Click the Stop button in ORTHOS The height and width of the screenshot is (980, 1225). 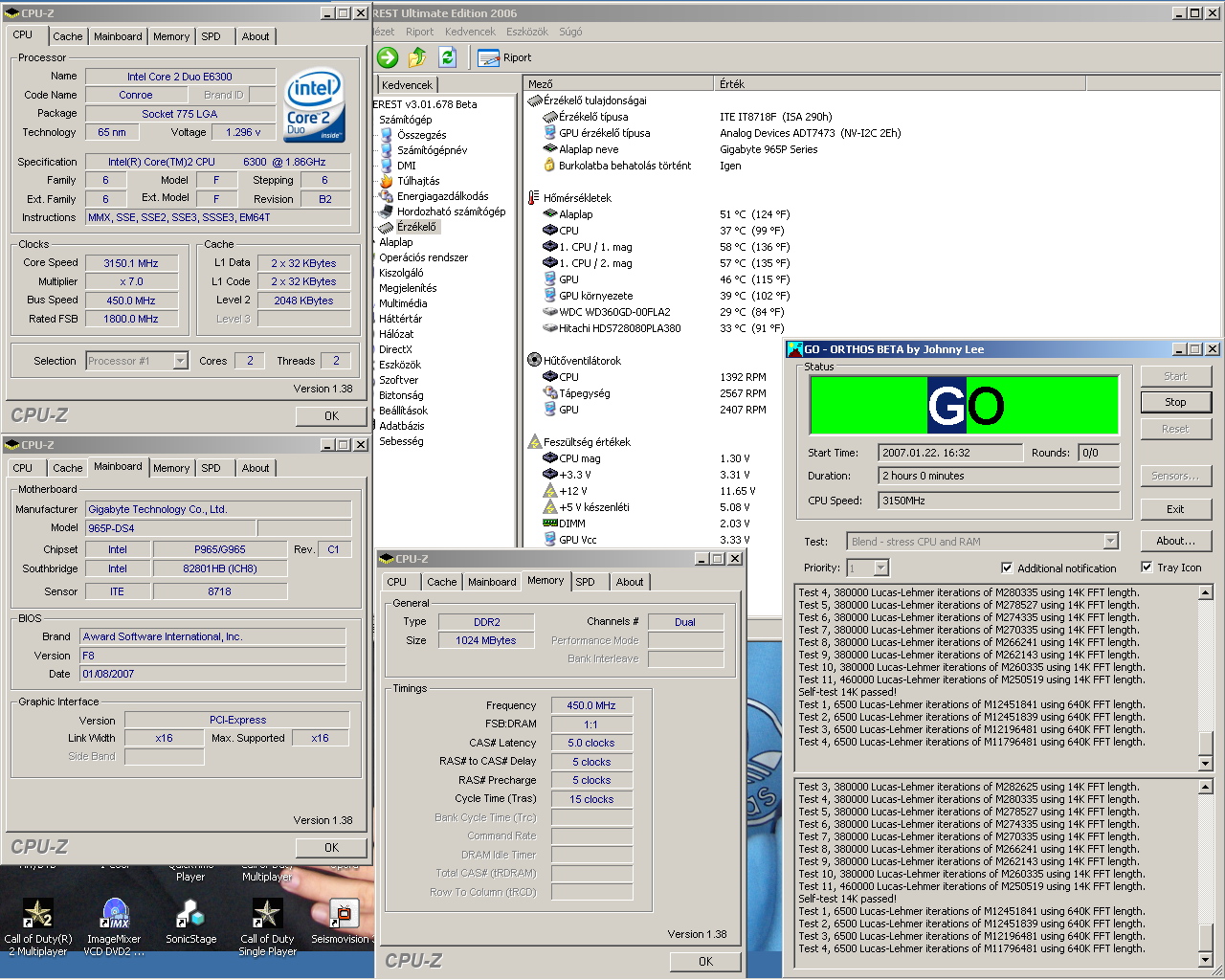coord(1175,402)
